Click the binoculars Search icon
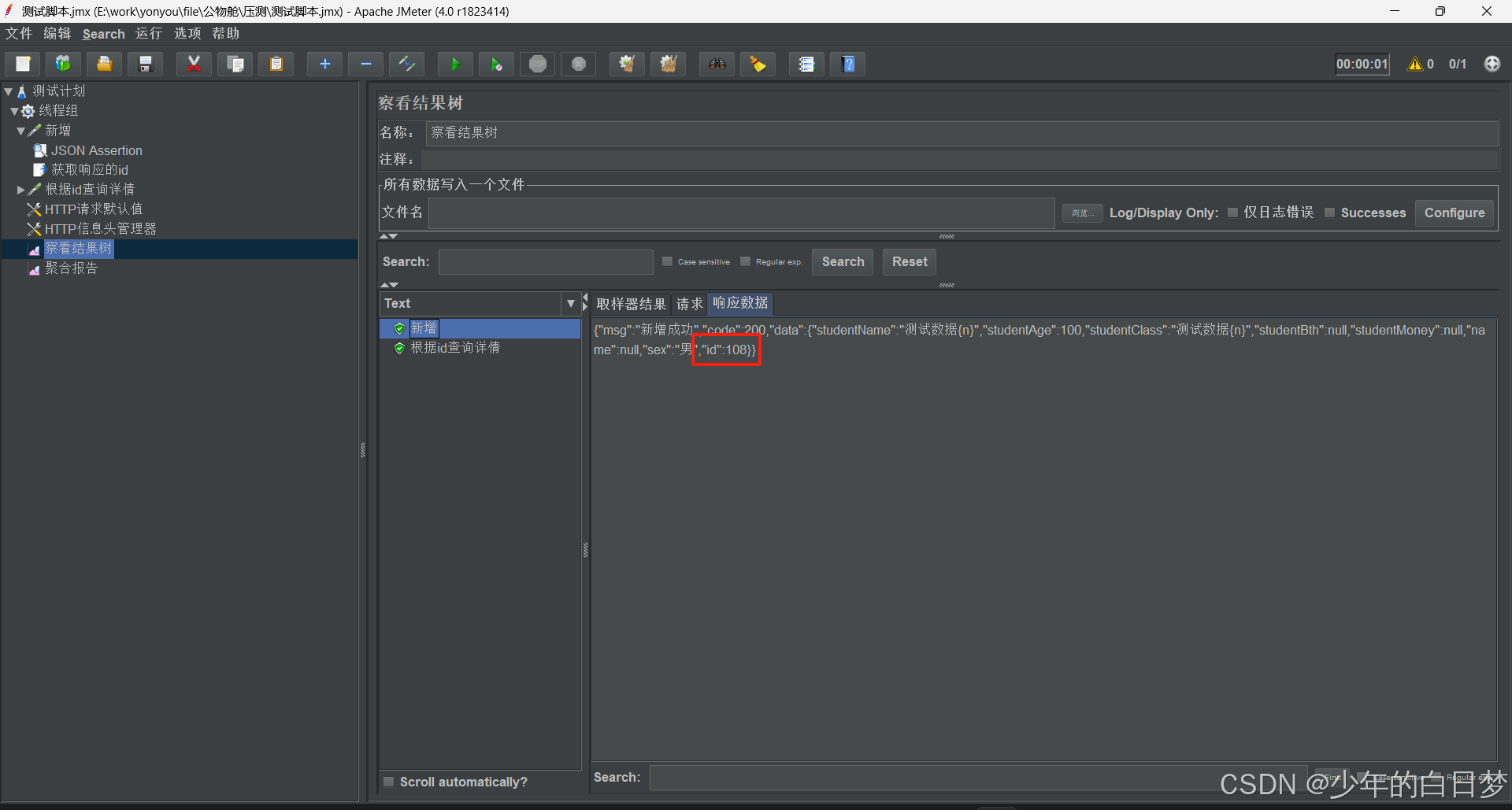 pyautogui.click(x=717, y=64)
